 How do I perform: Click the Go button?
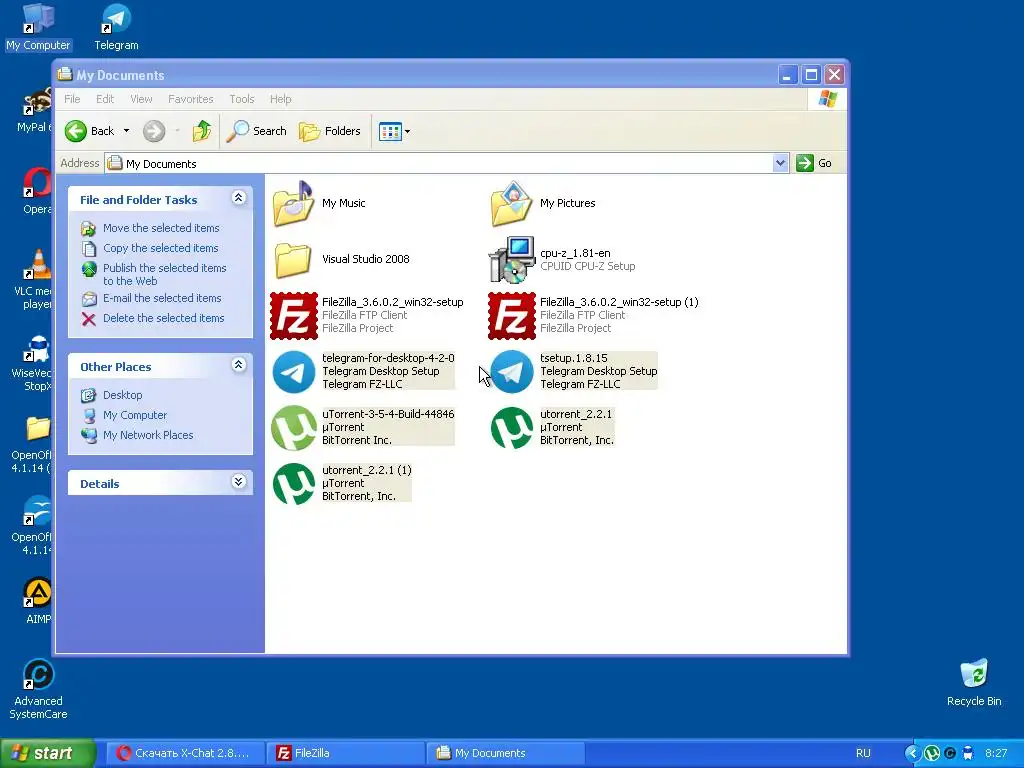tap(814, 163)
